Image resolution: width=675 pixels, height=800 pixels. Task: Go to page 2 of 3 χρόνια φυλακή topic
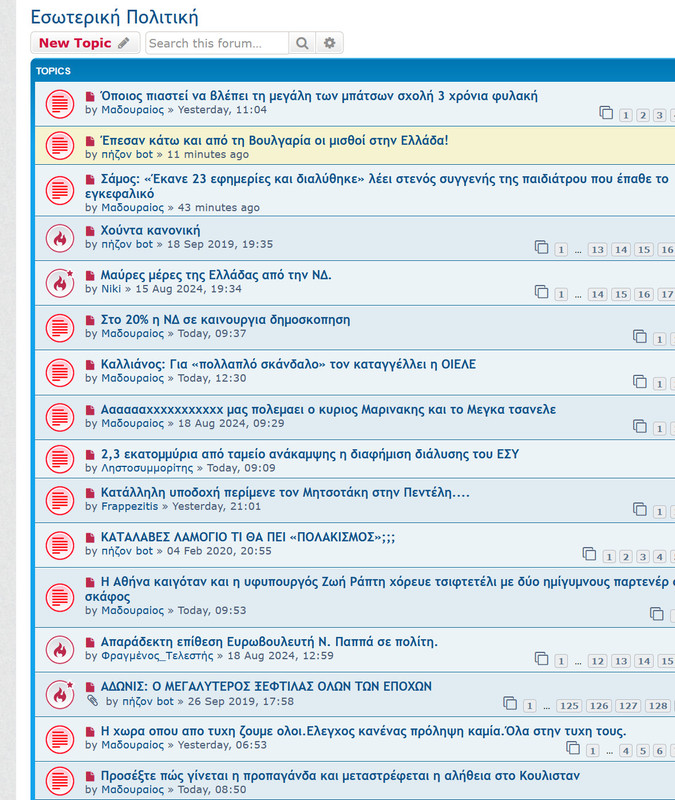pos(643,115)
